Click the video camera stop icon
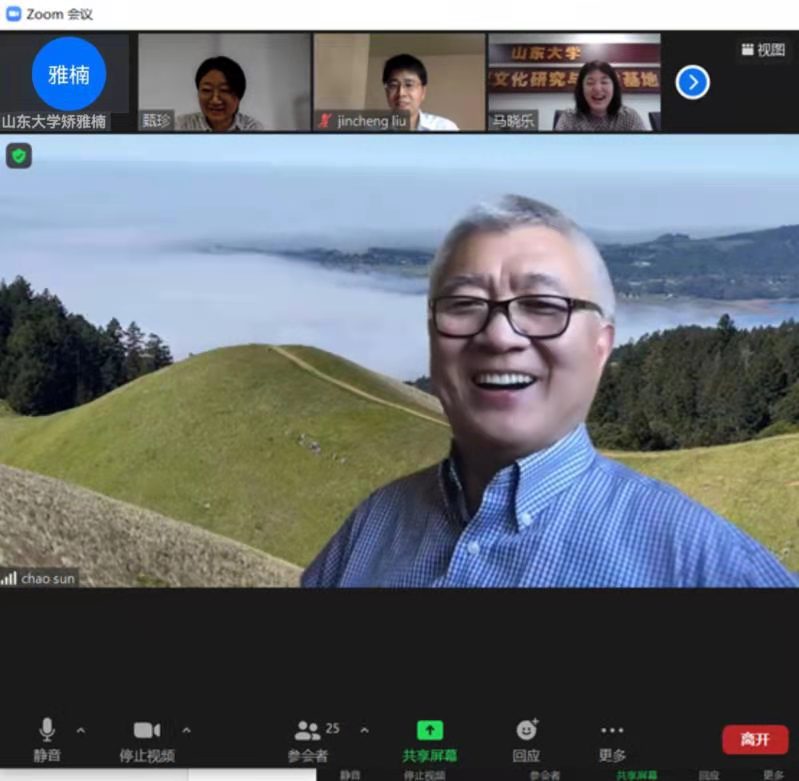 (146, 730)
